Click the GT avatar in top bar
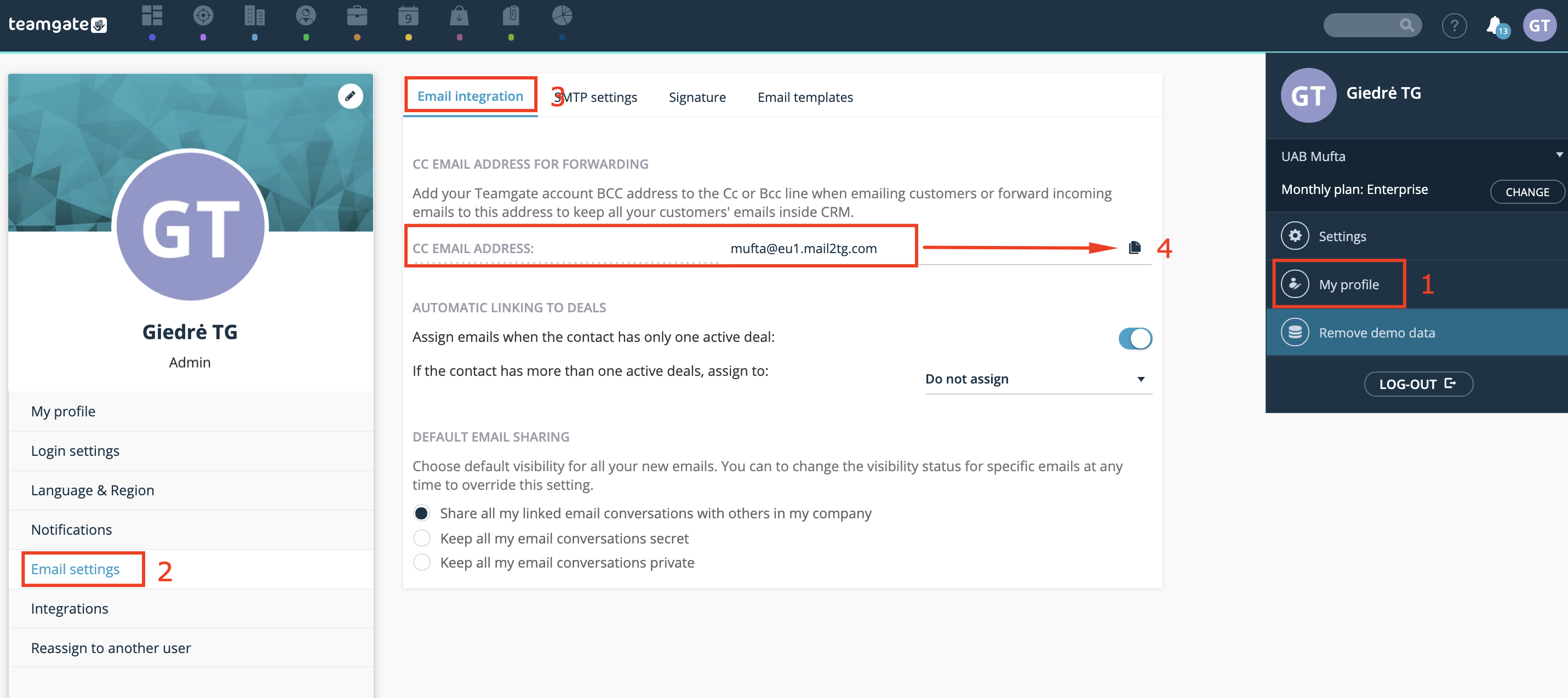 point(1540,26)
